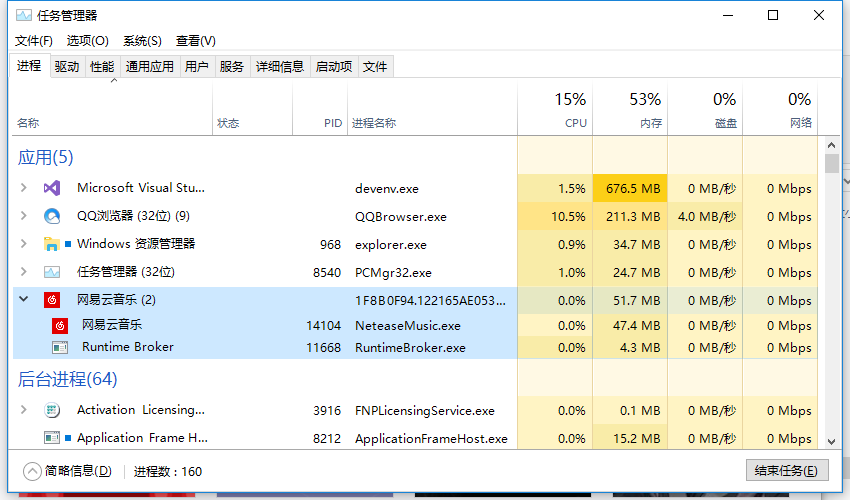Sort by the CPU 15% column header

[x=555, y=109]
